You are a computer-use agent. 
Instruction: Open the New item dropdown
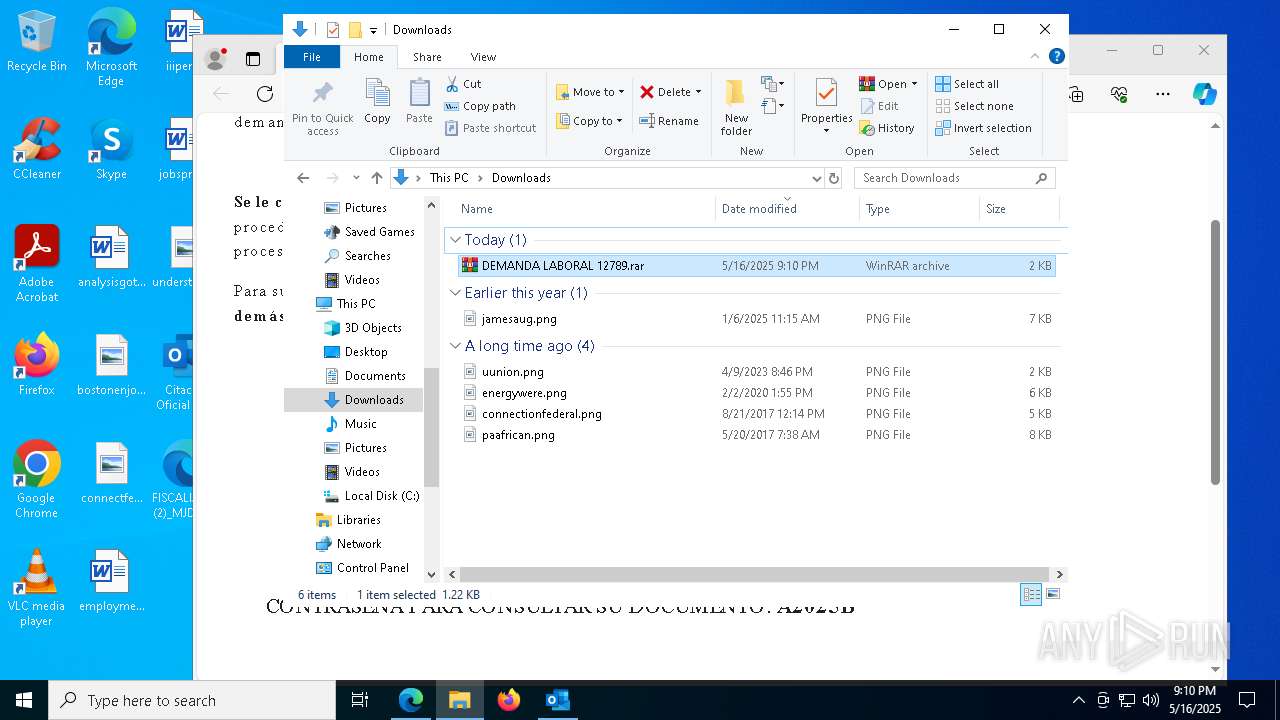pyautogui.click(x=773, y=84)
